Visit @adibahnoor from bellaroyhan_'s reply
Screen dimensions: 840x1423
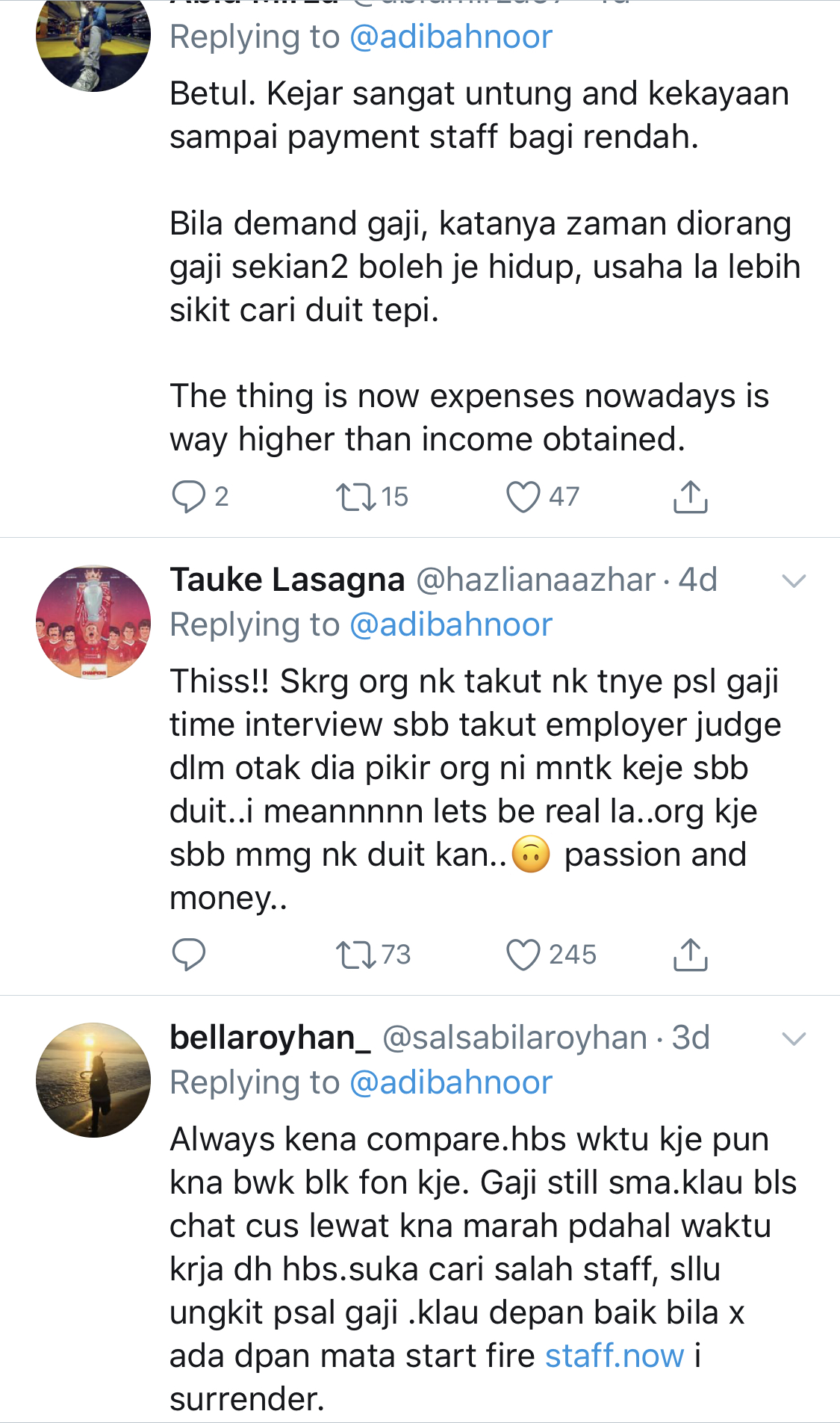(x=451, y=1082)
